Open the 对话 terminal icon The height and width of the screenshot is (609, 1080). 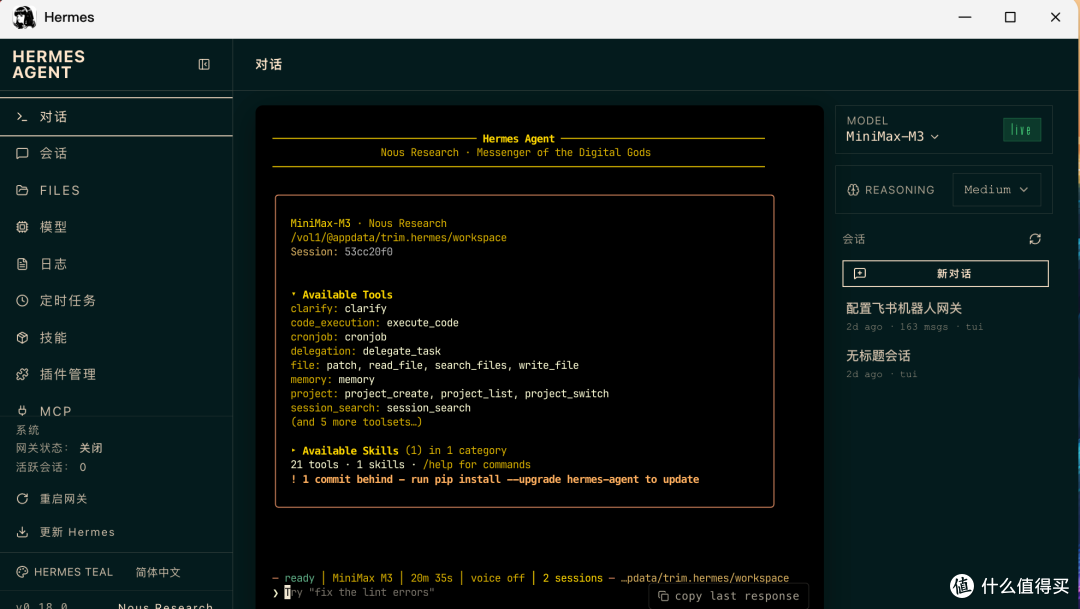[22, 116]
